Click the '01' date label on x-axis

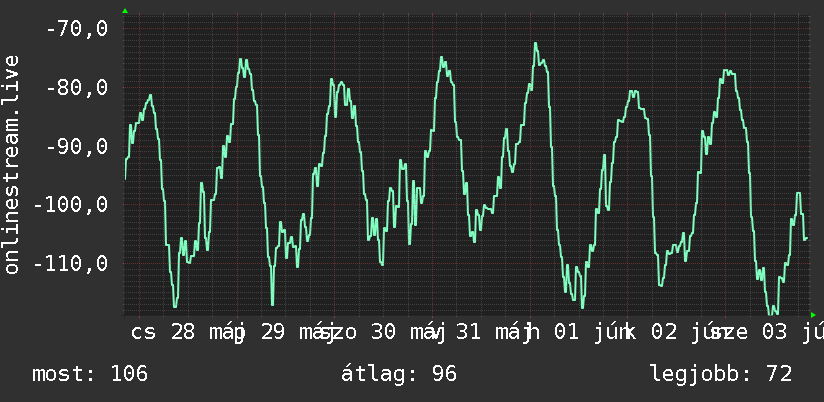[566, 332]
